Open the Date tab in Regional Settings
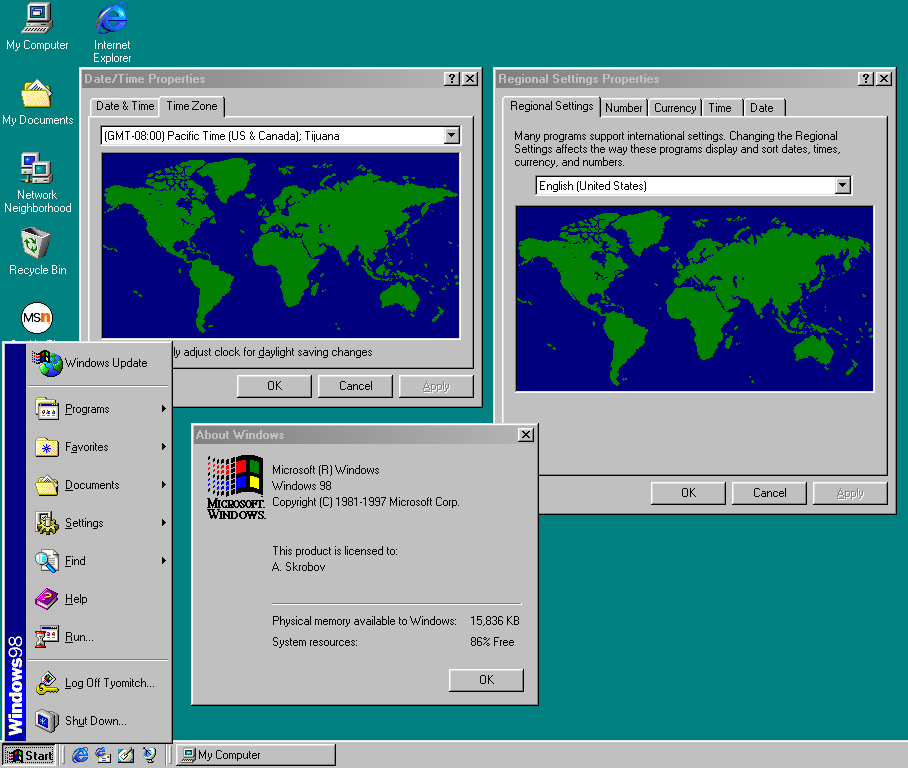Image resolution: width=908 pixels, height=768 pixels. 762,108
